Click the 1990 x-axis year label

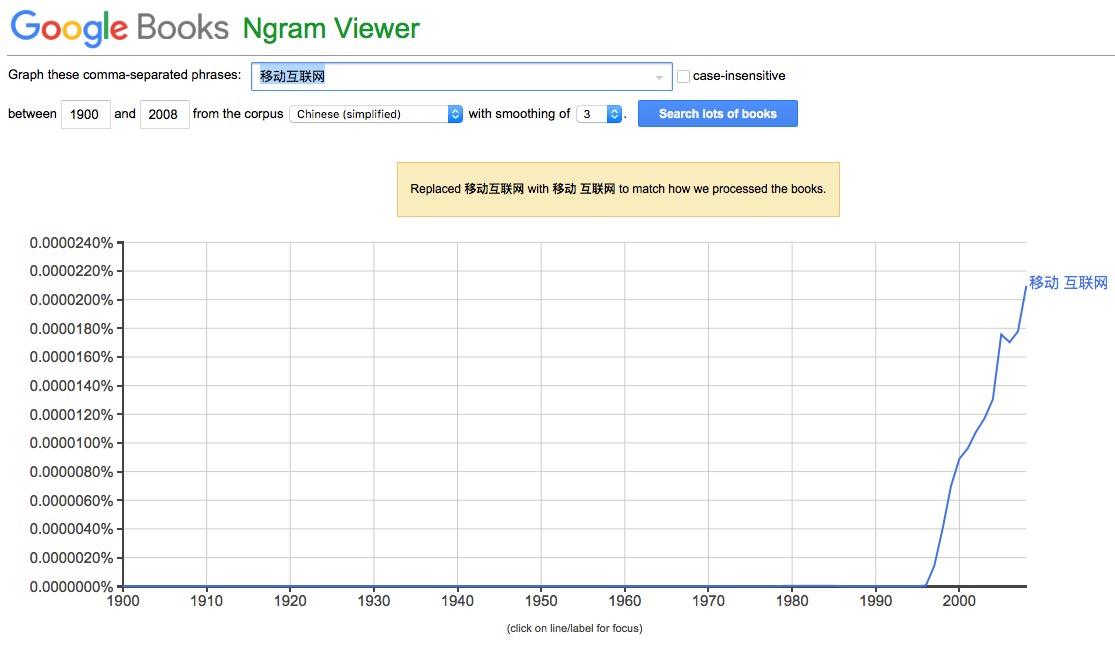coord(875,601)
